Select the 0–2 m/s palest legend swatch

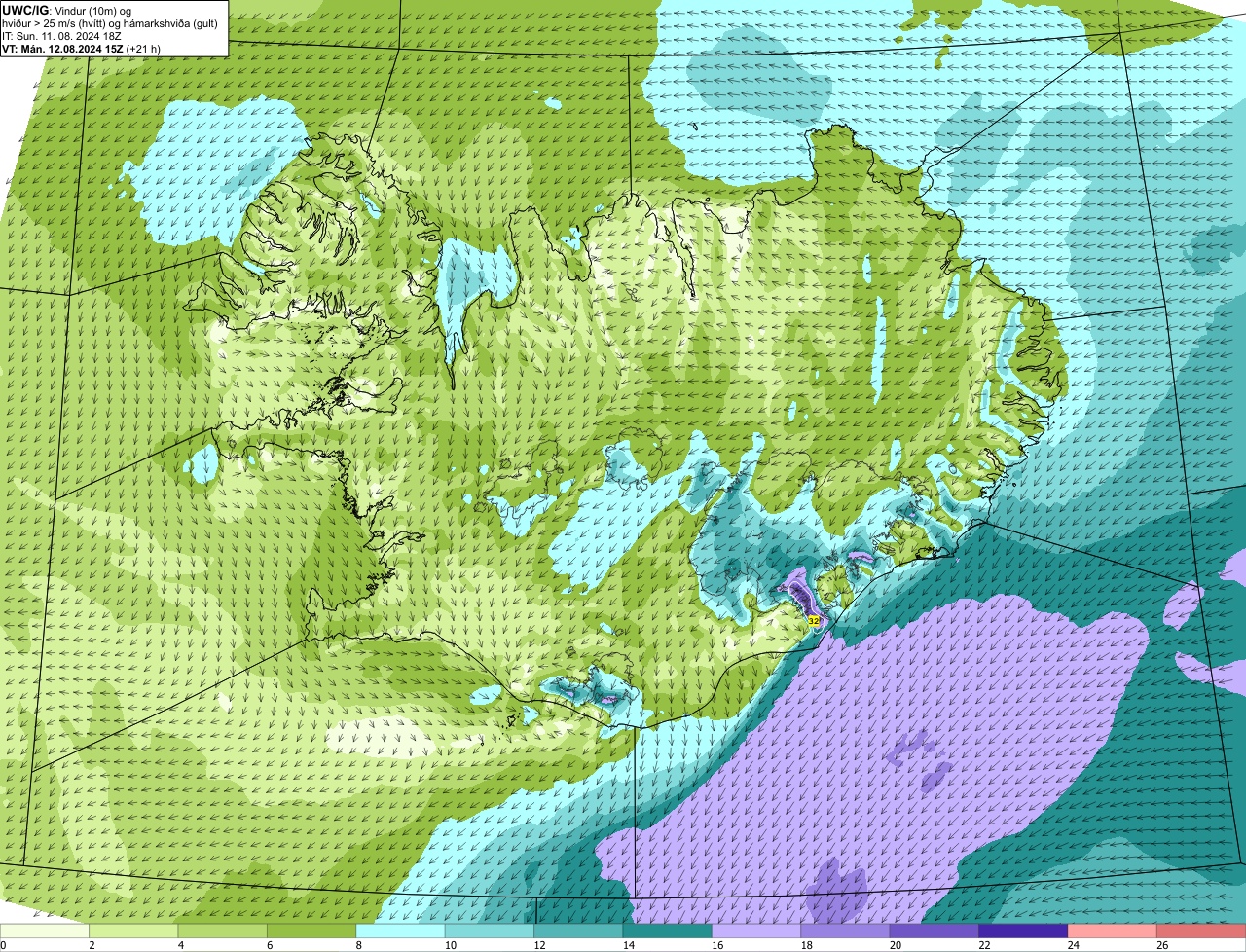click(45, 931)
